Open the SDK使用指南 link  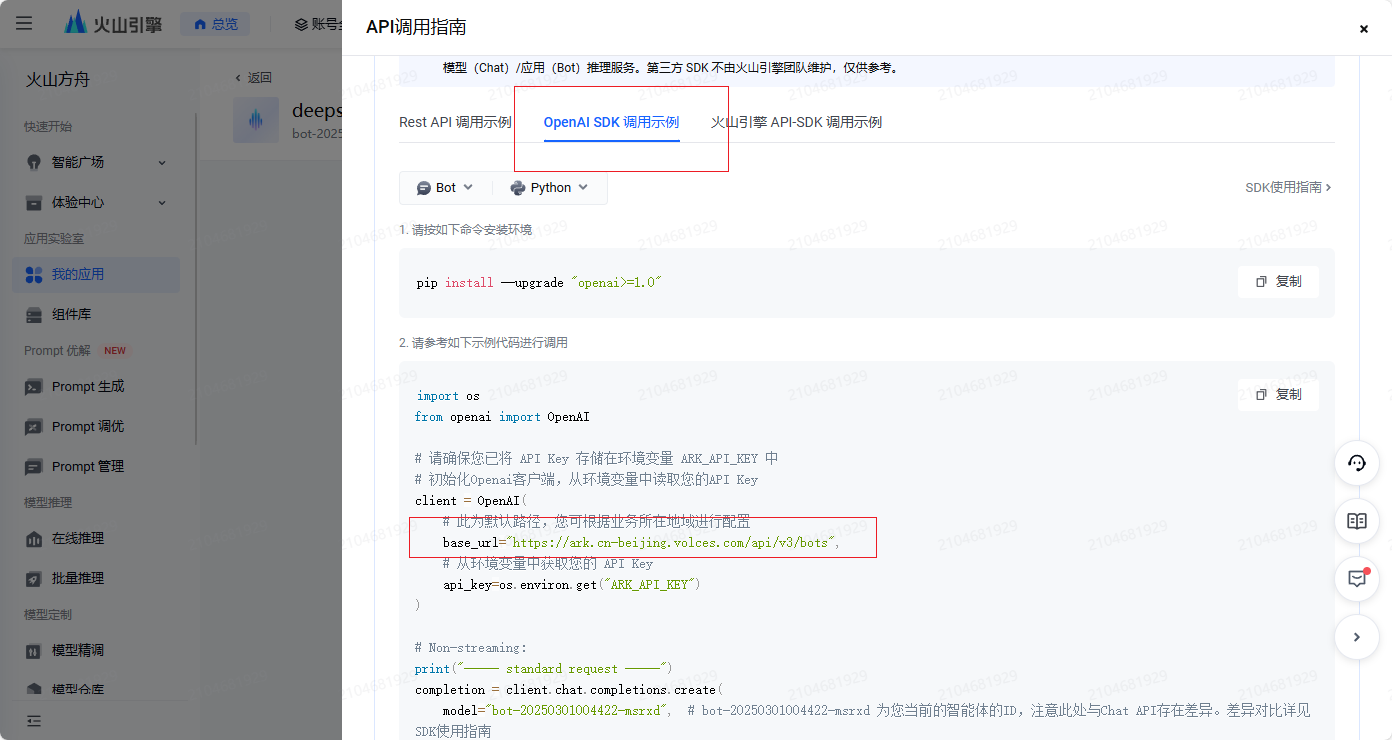[1288, 187]
